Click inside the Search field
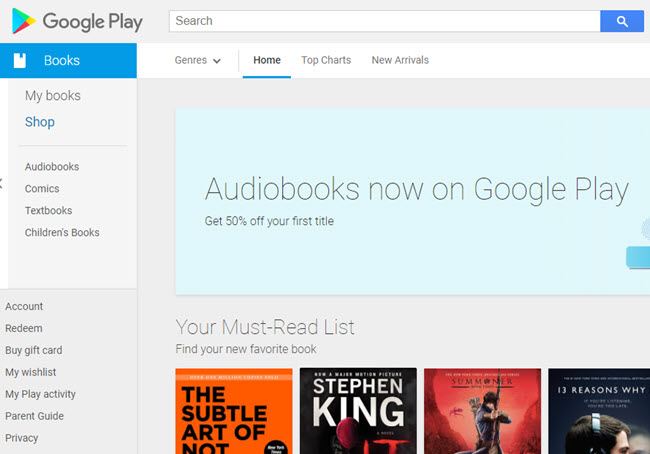This screenshot has width=650, height=454. point(384,21)
